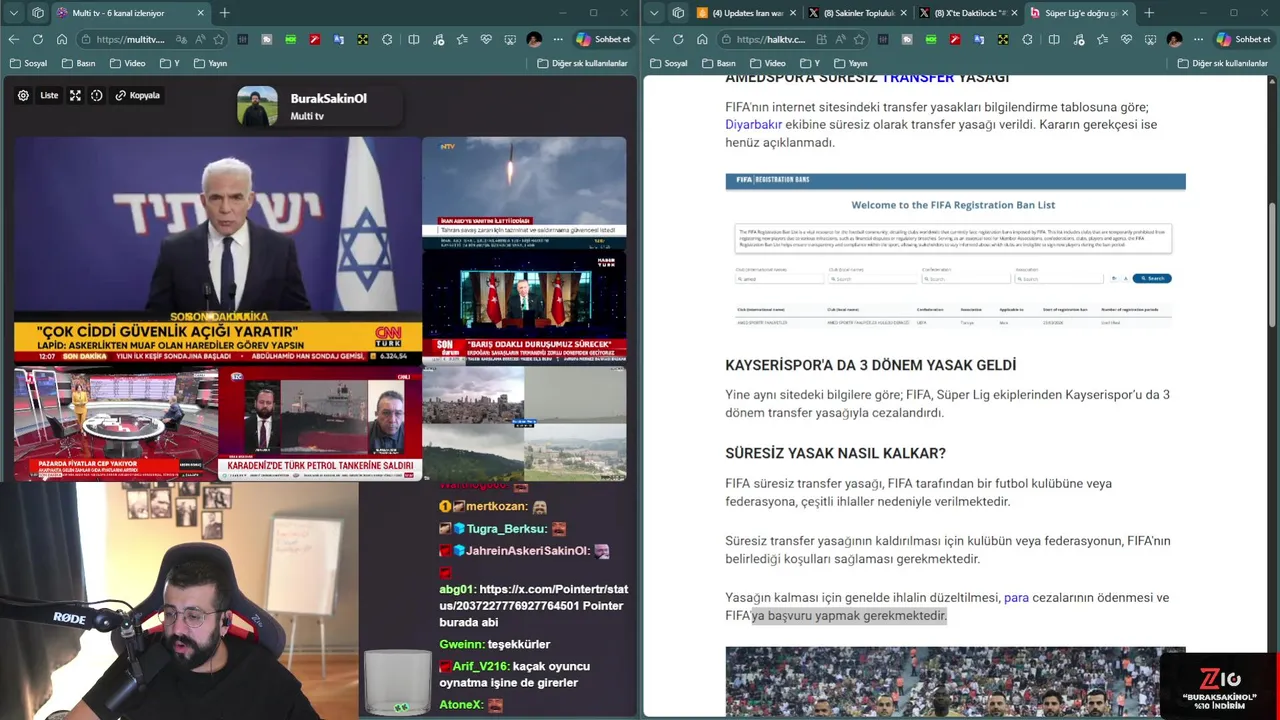Open browser essentials heart icon in right window
The width and height of the screenshot is (1280, 720).
click(1126, 39)
